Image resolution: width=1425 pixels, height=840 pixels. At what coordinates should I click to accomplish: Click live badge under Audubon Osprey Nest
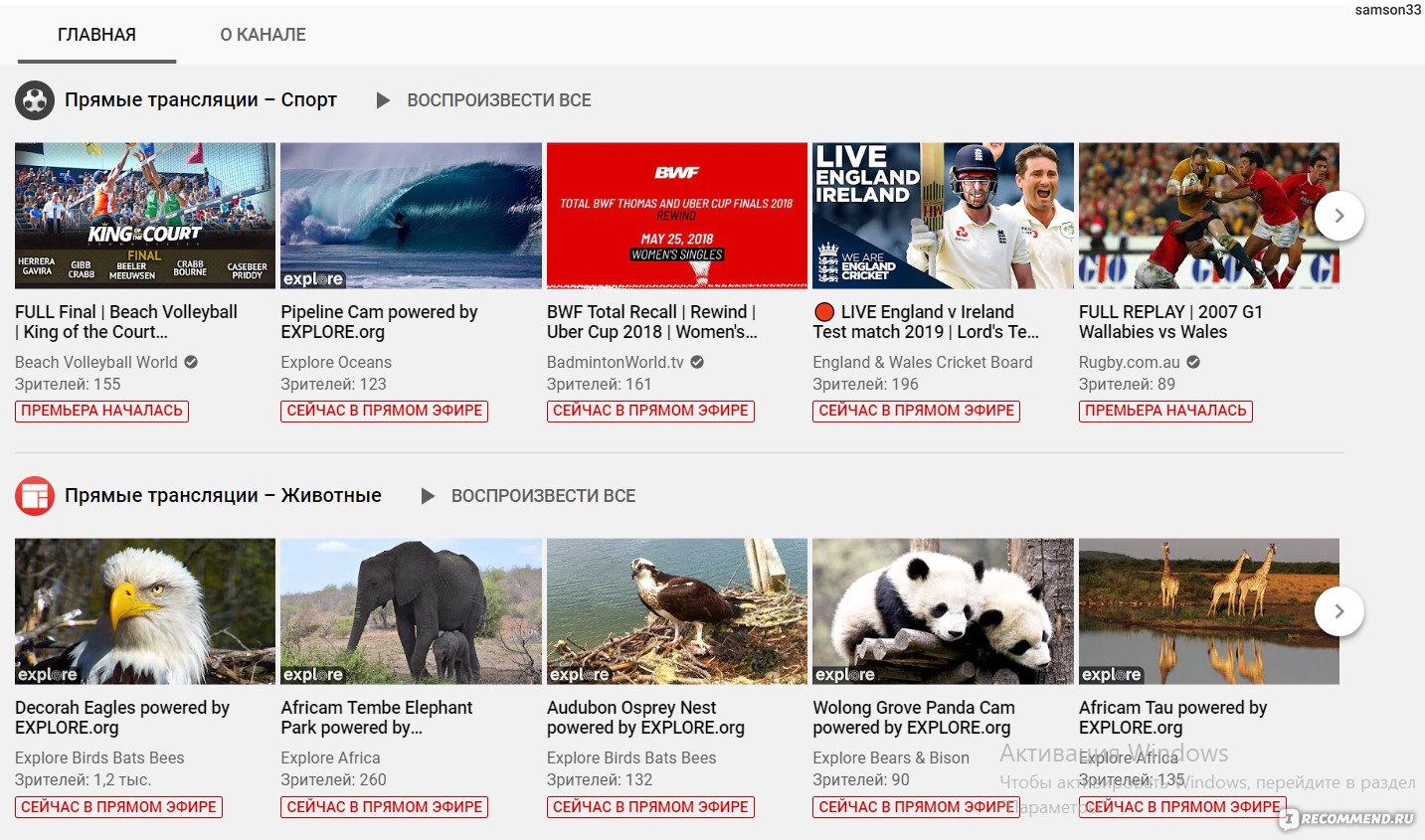coord(650,807)
